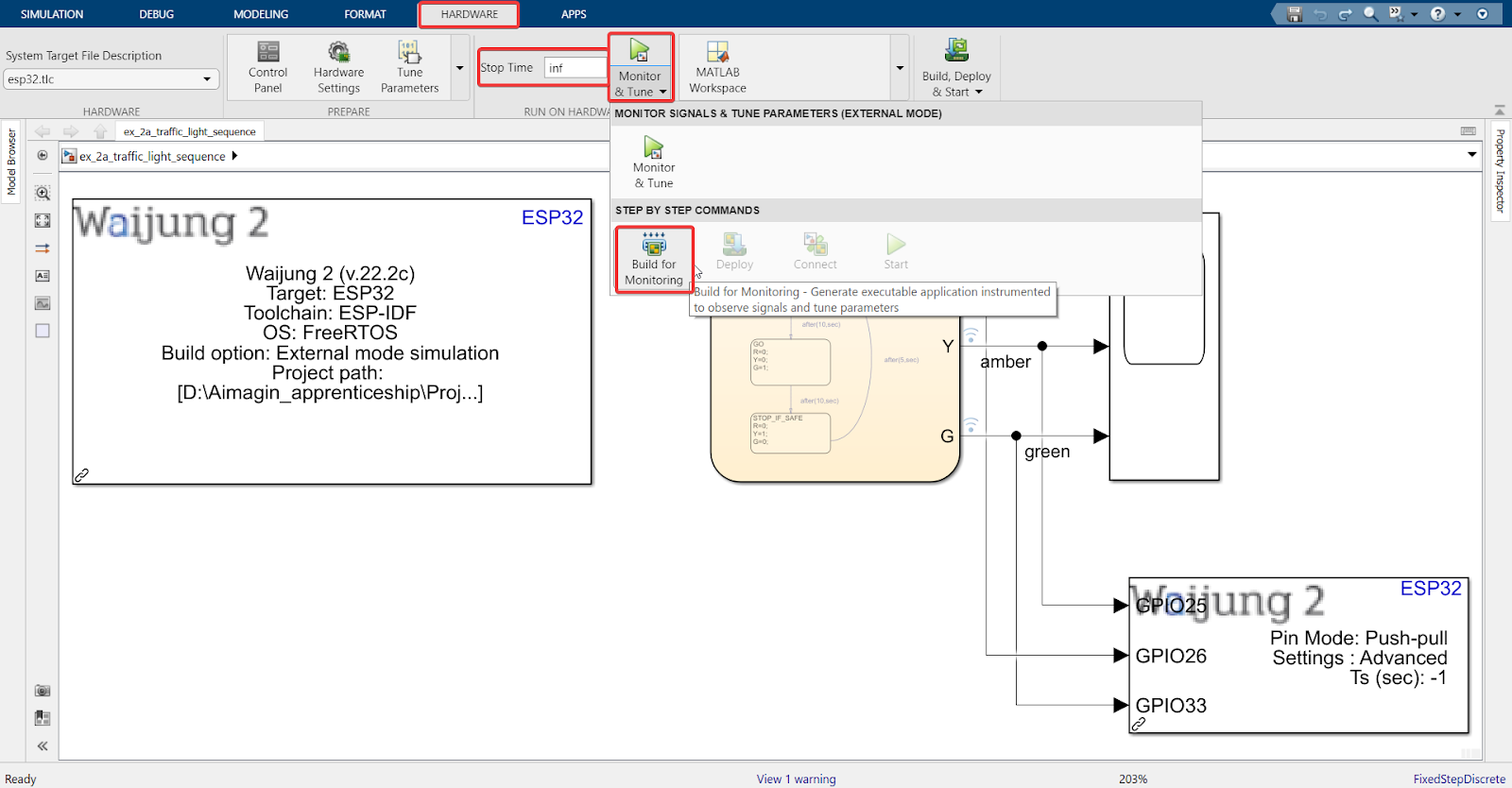1512x788 pixels.
Task: Undo the last action
Action: (1320, 14)
